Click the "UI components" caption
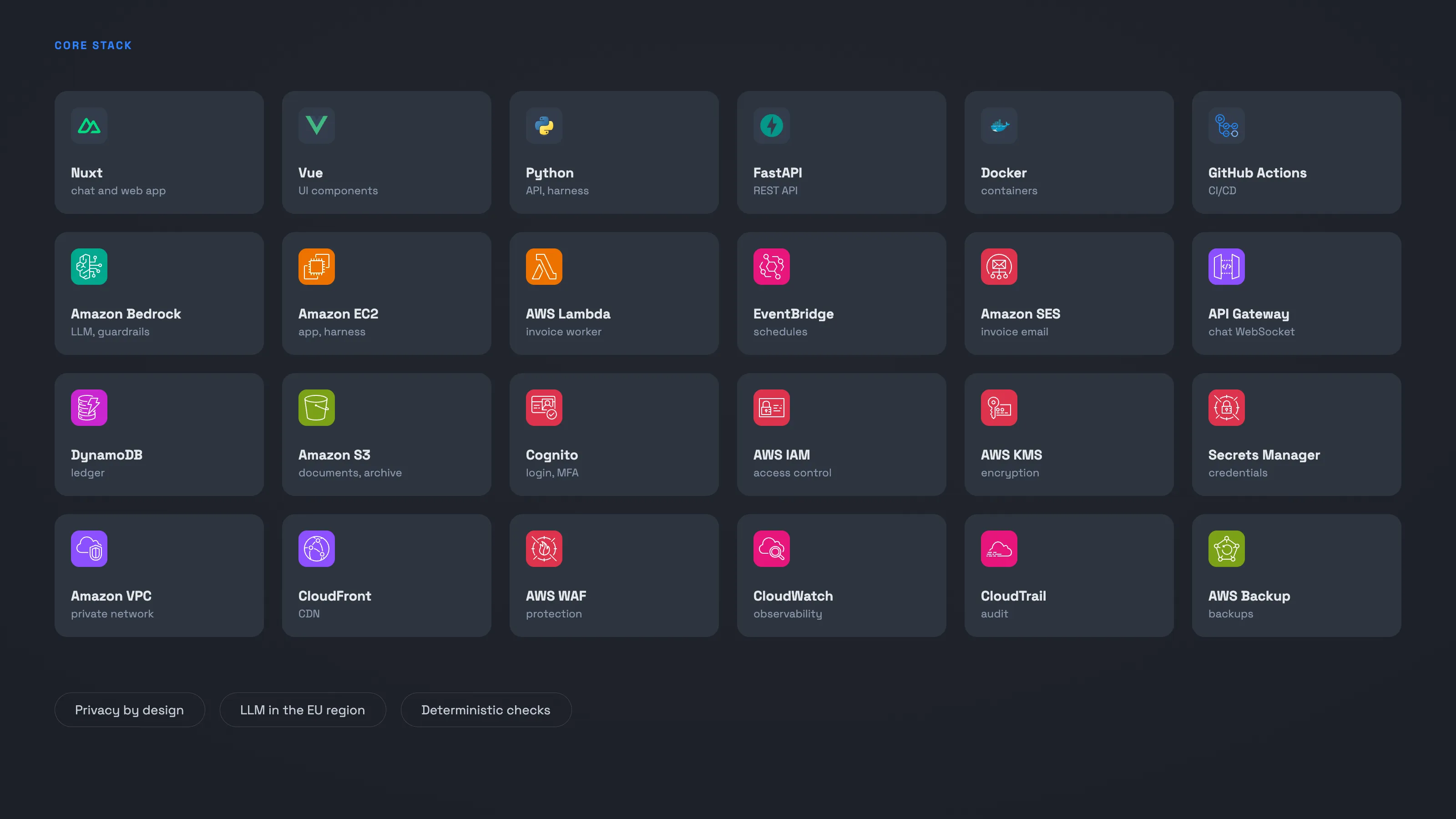Viewport: 1456px width, 819px height. pyautogui.click(x=338, y=191)
